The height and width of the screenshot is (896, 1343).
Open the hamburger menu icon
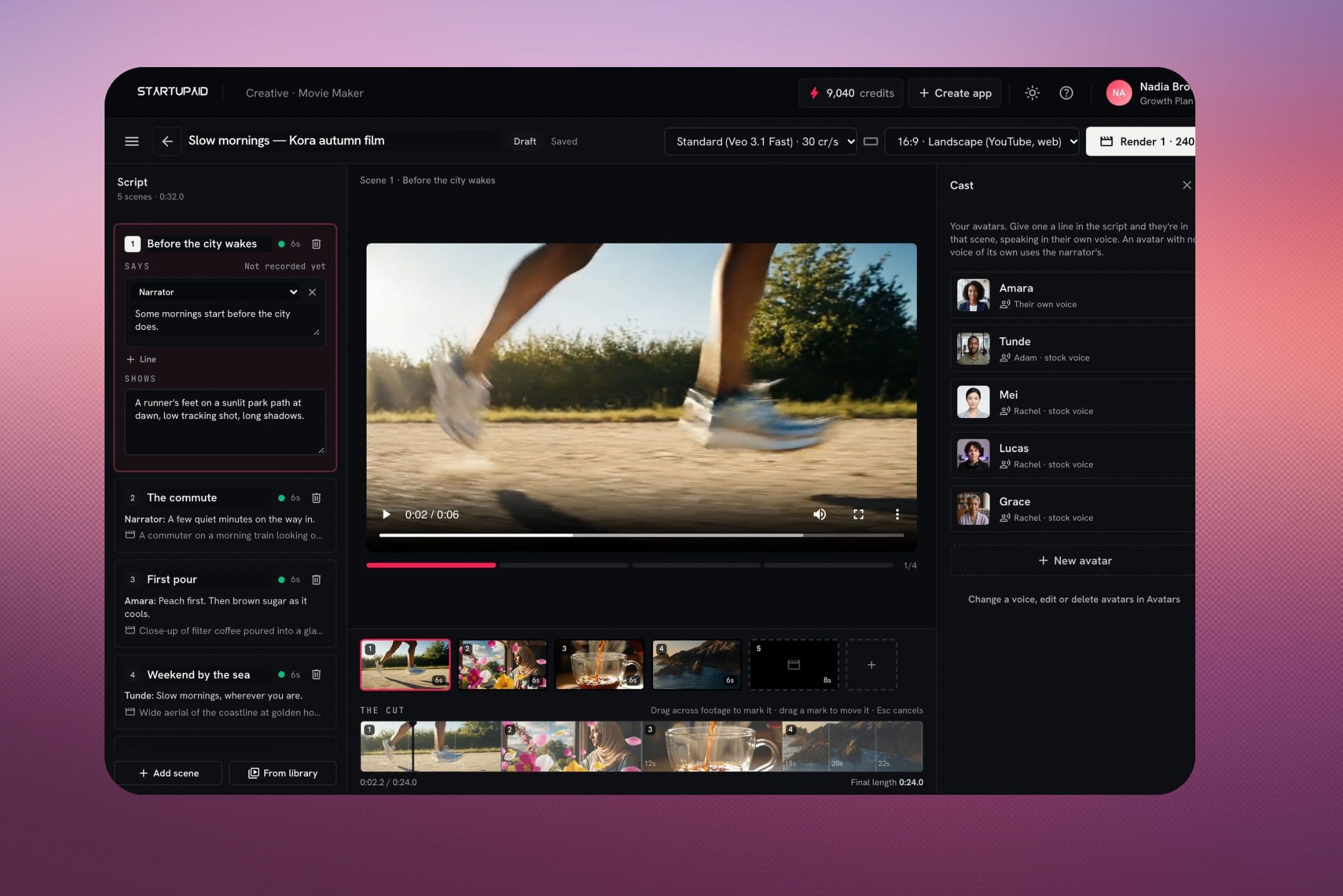132,141
